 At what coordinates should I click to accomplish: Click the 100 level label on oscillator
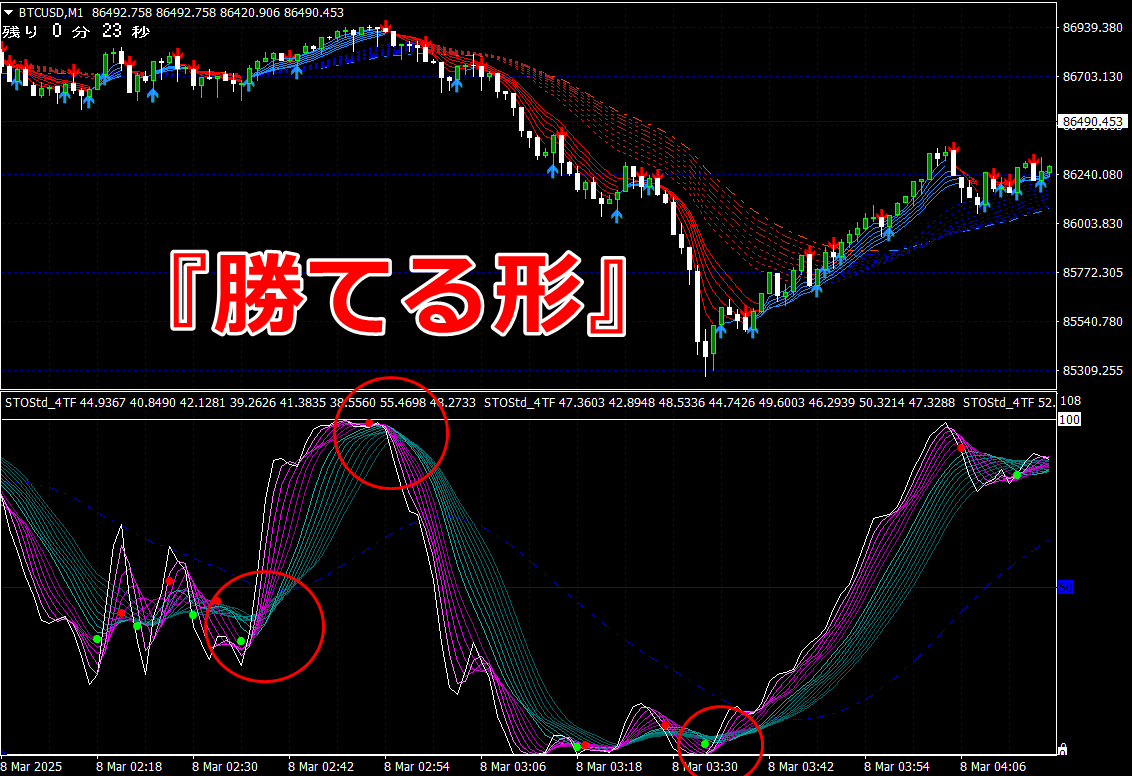[1069, 419]
